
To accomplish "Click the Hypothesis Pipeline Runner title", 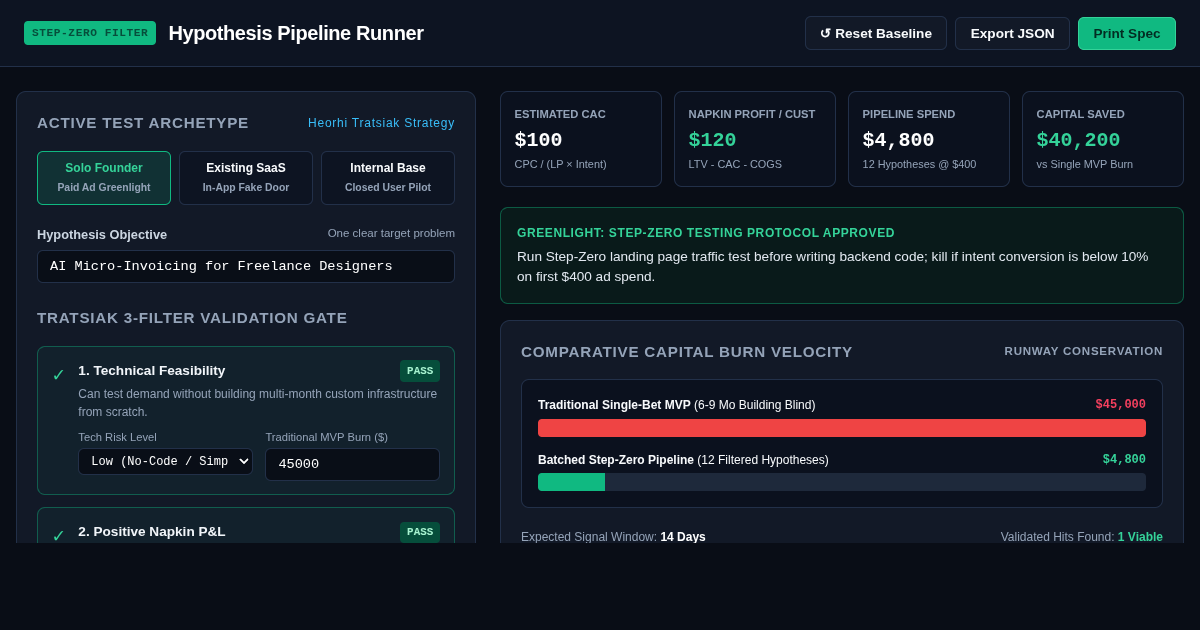I will click(x=296, y=33).
